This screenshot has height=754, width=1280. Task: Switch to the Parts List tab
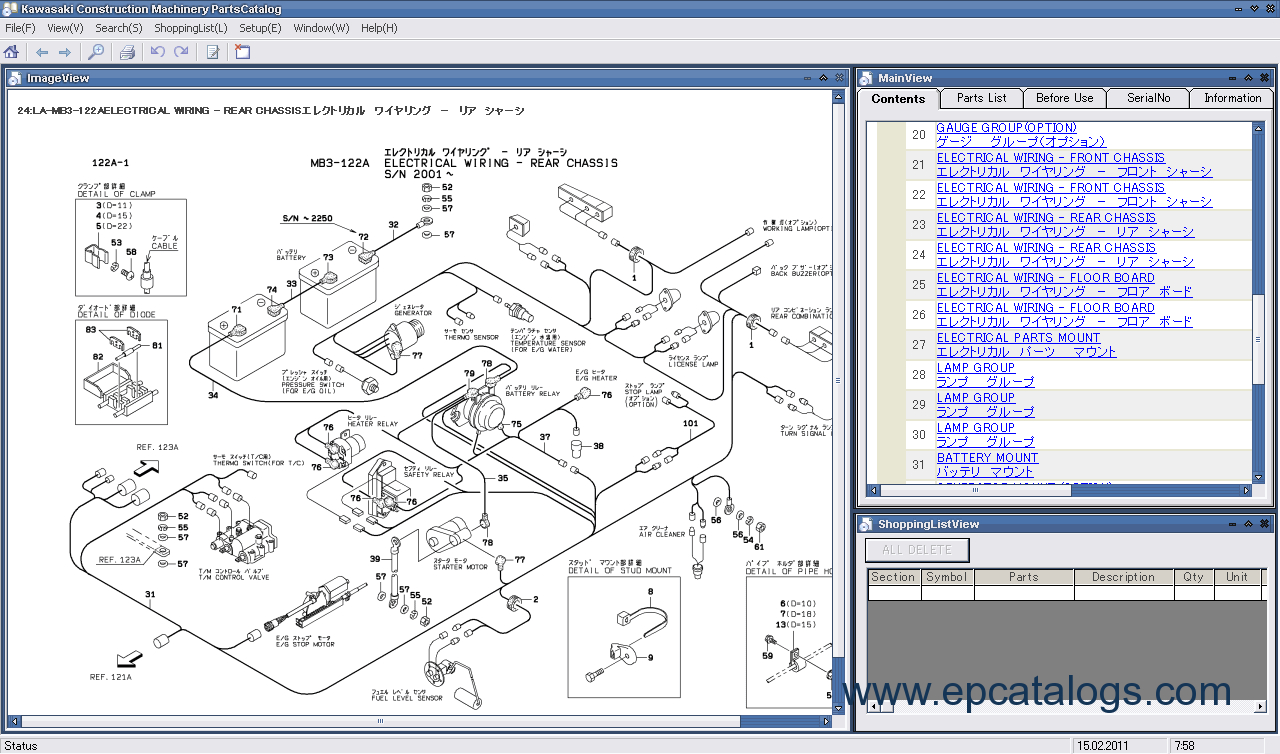(981, 98)
